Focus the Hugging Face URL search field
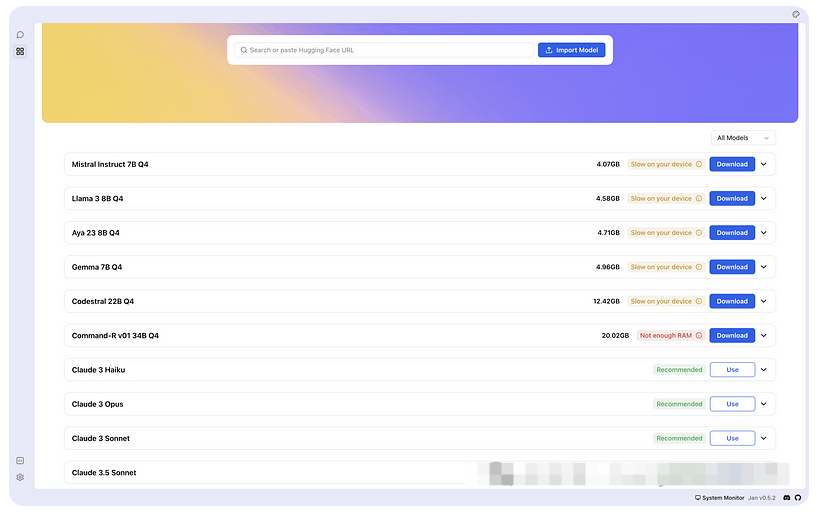This screenshot has height=516, width=825. 384,50
